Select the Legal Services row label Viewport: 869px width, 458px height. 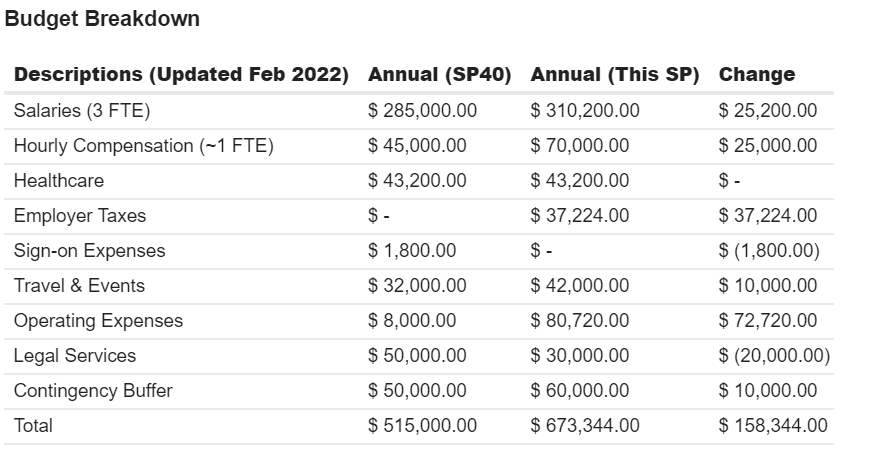(75, 356)
